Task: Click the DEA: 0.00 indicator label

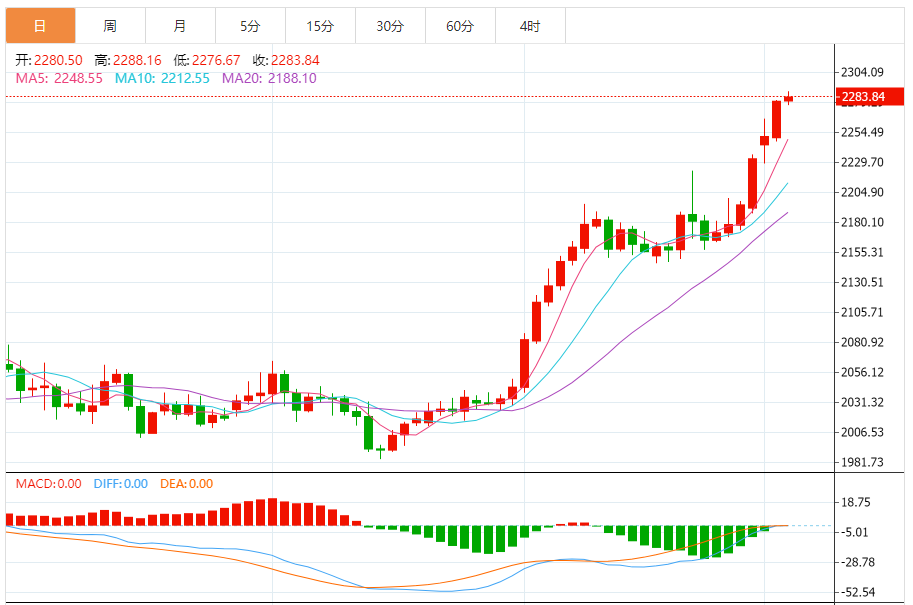Action: click(x=186, y=484)
